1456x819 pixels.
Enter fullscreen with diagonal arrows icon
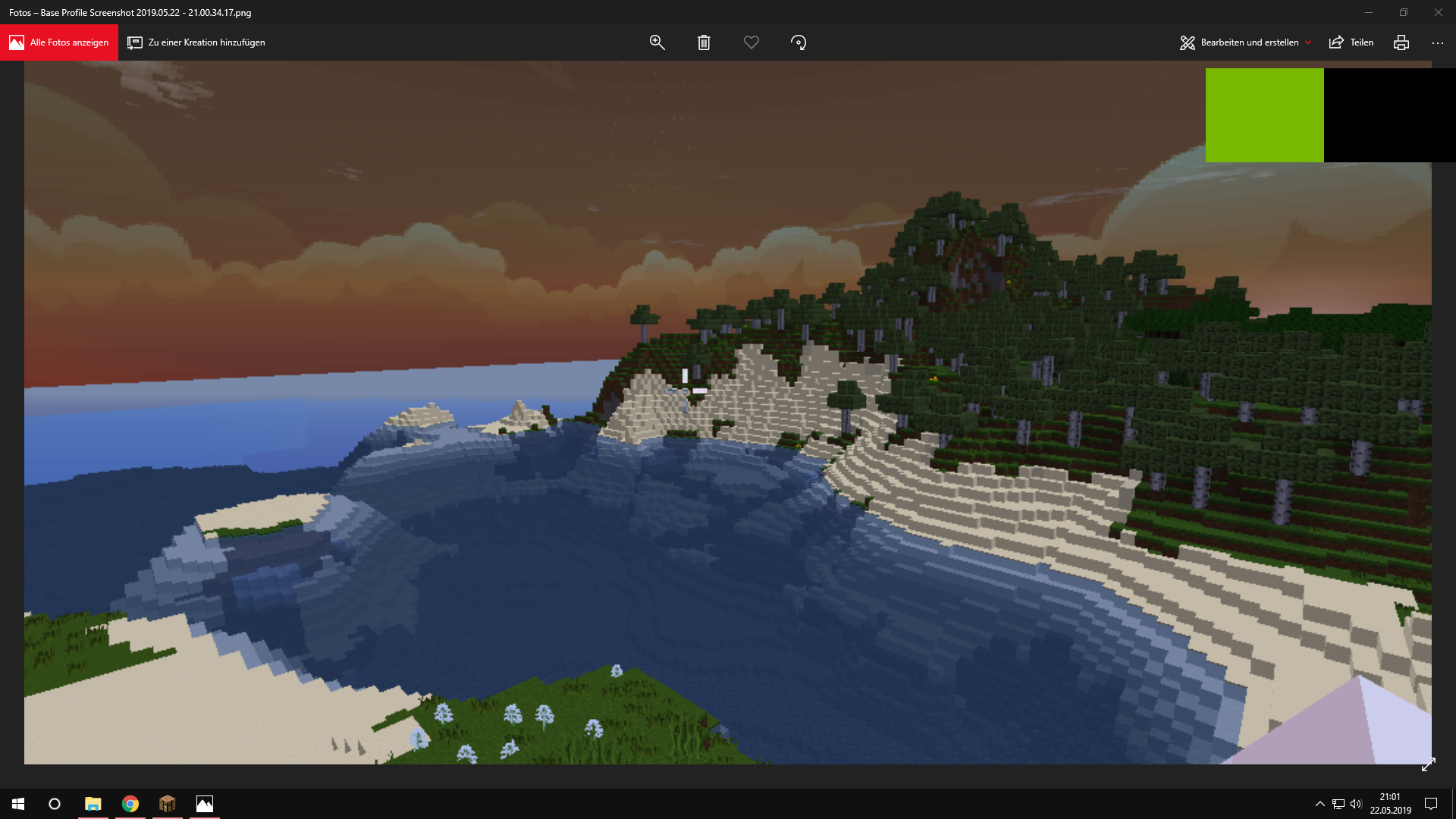pos(1428,765)
